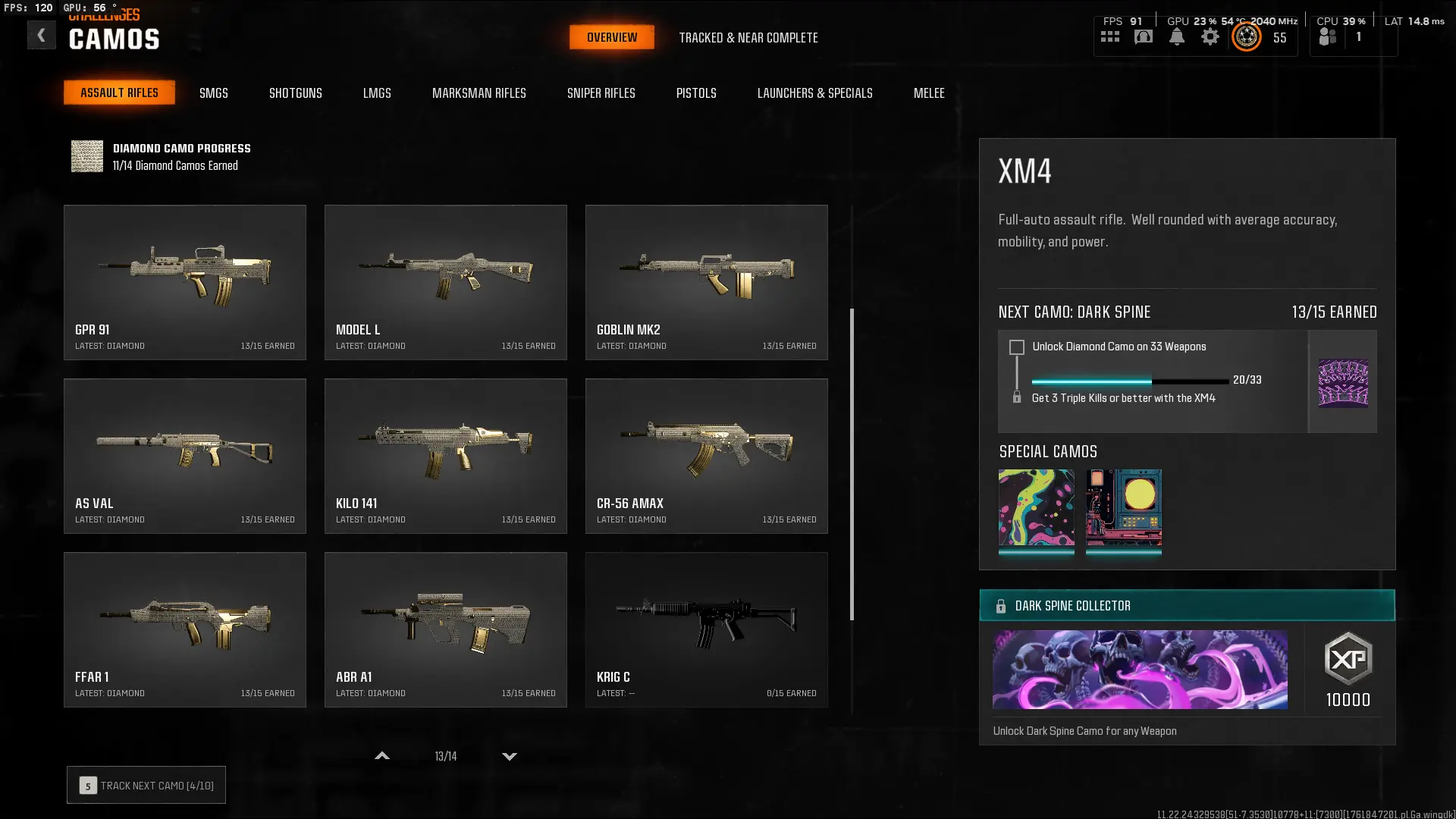Viewport: 1456px width, 819px height.
Task: Click the back arrow beside CAMOS title
Action: (42, 35)
